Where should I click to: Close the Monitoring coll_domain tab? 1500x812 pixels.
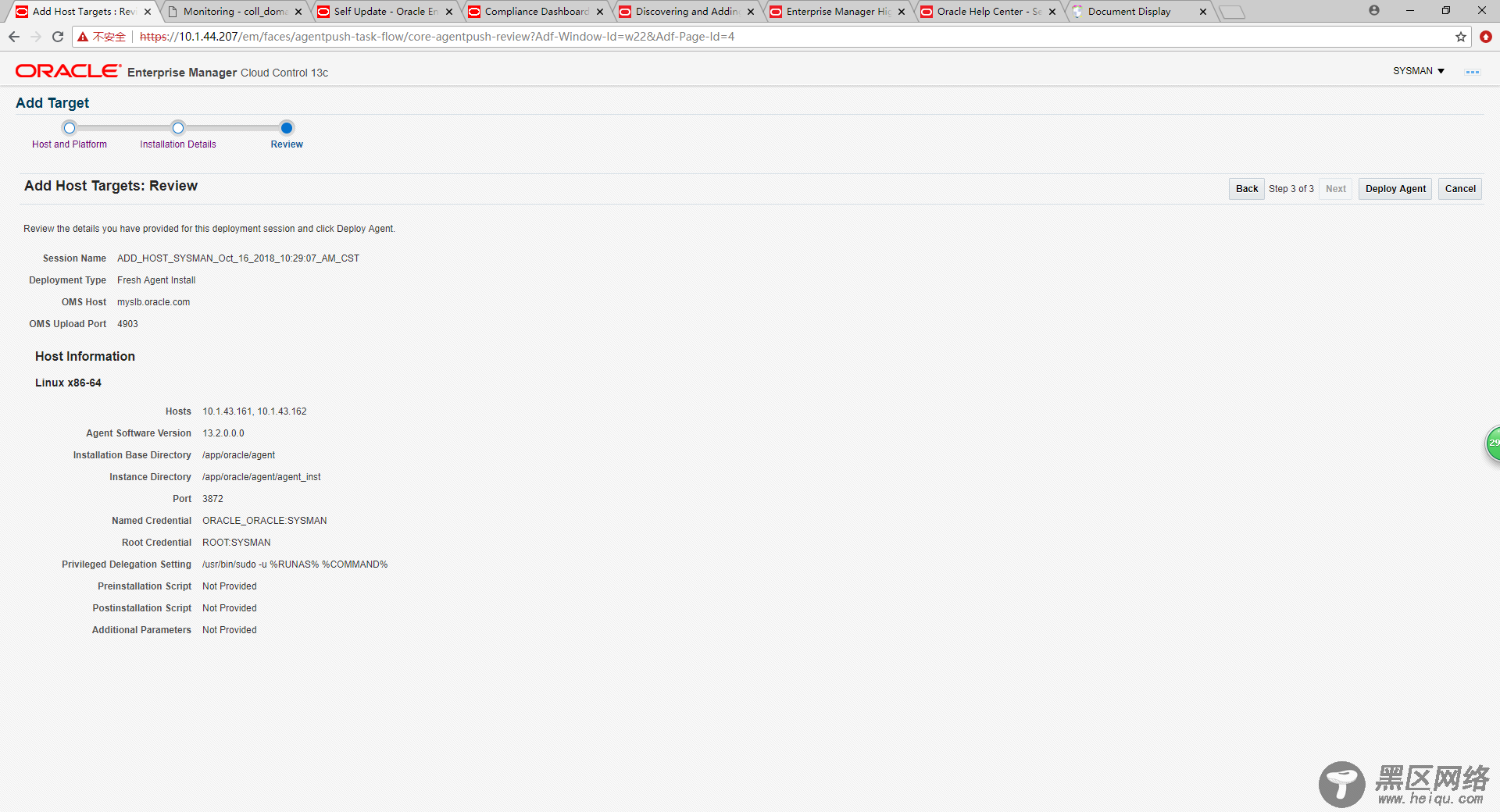298,12
